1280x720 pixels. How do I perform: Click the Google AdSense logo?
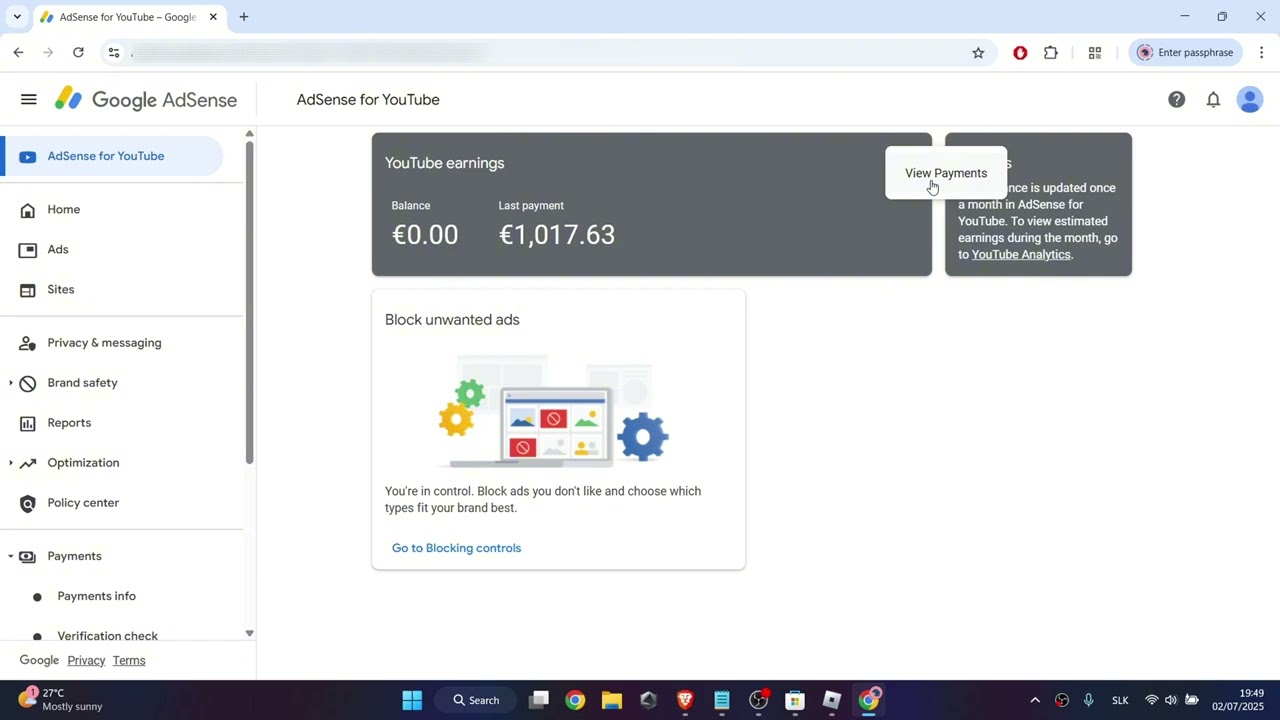(x=146, y=99)
